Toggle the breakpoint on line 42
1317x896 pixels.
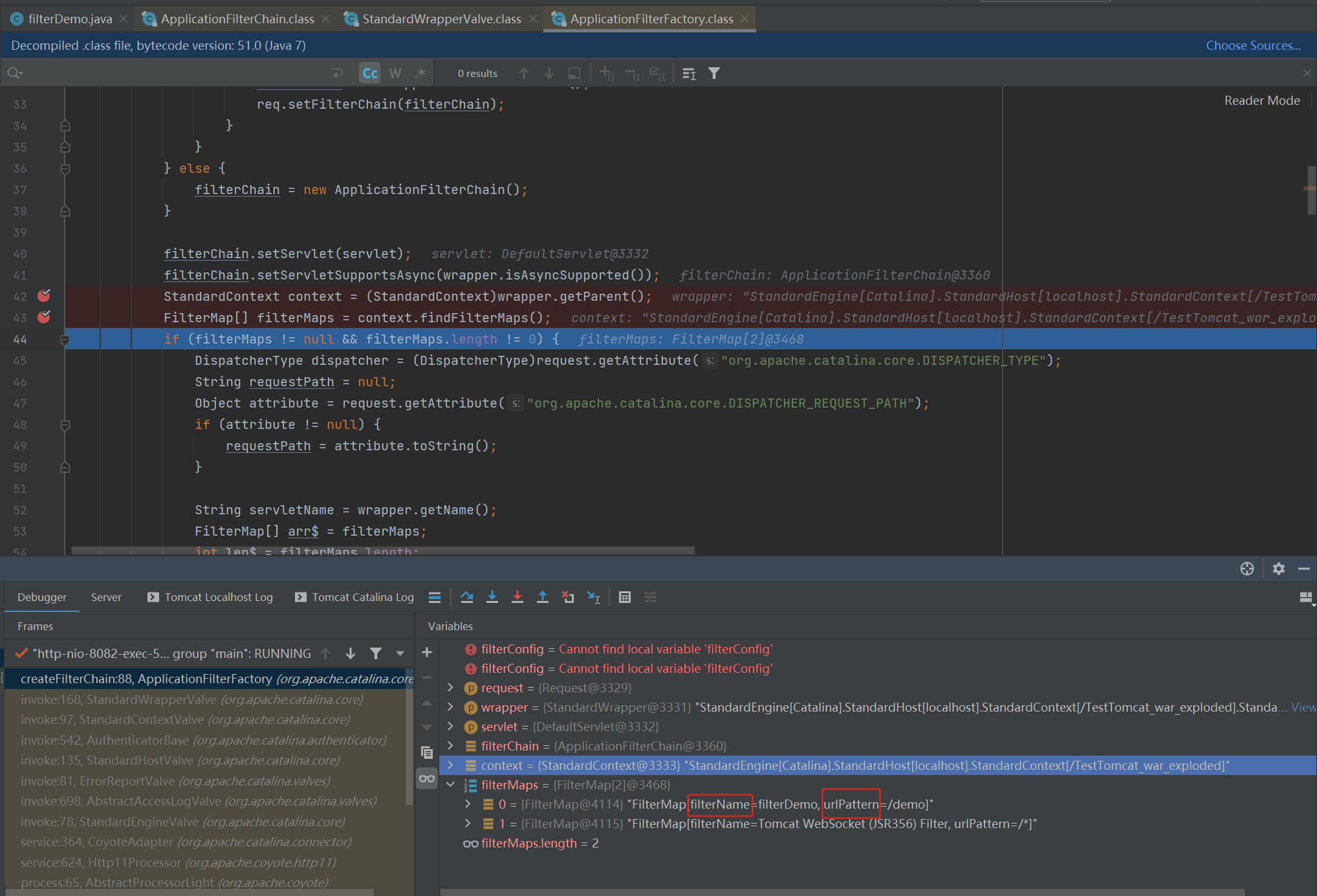click(44, 296)
